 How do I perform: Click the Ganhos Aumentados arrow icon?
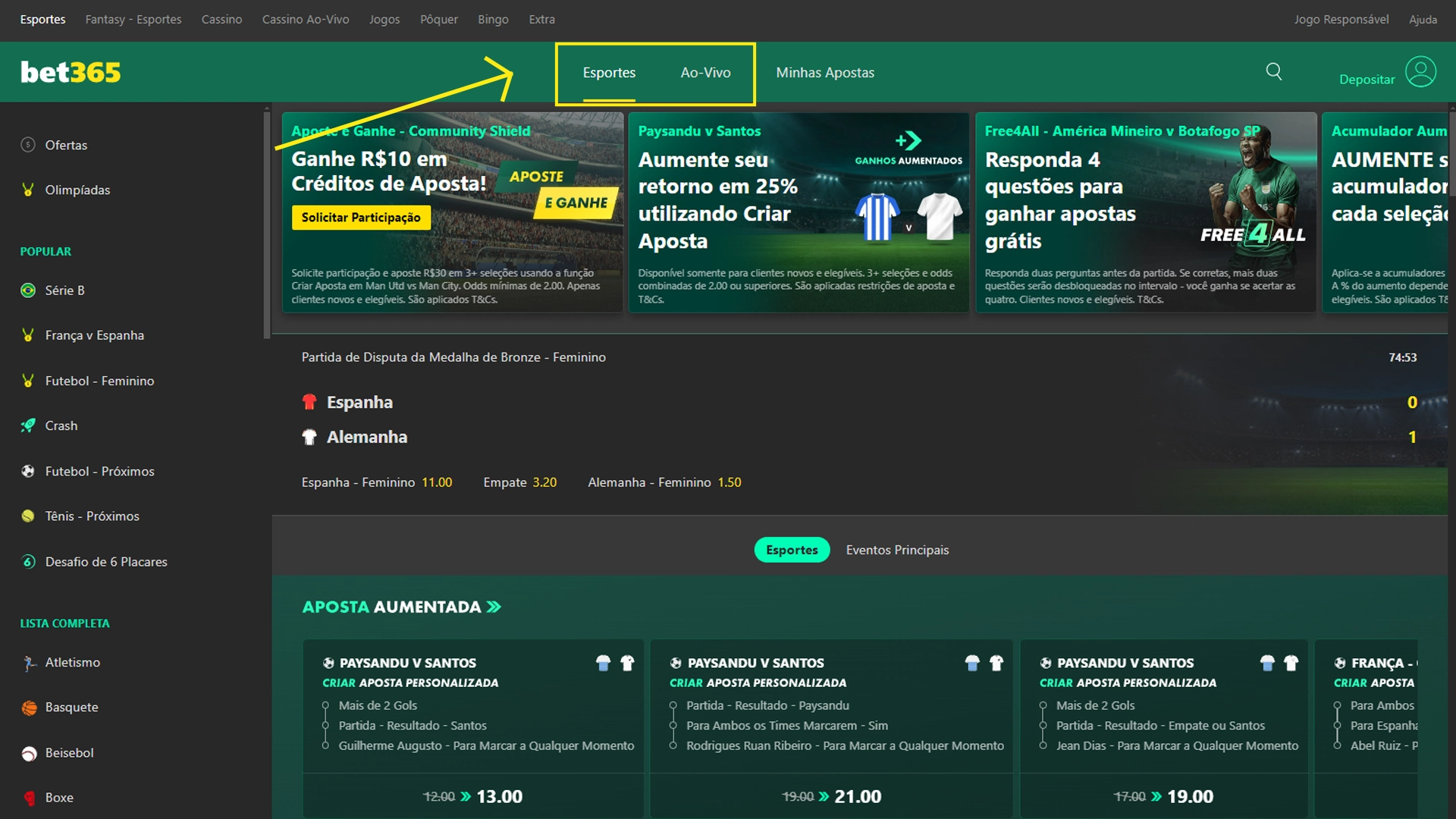pyautogui.click(x=908, y=140)
